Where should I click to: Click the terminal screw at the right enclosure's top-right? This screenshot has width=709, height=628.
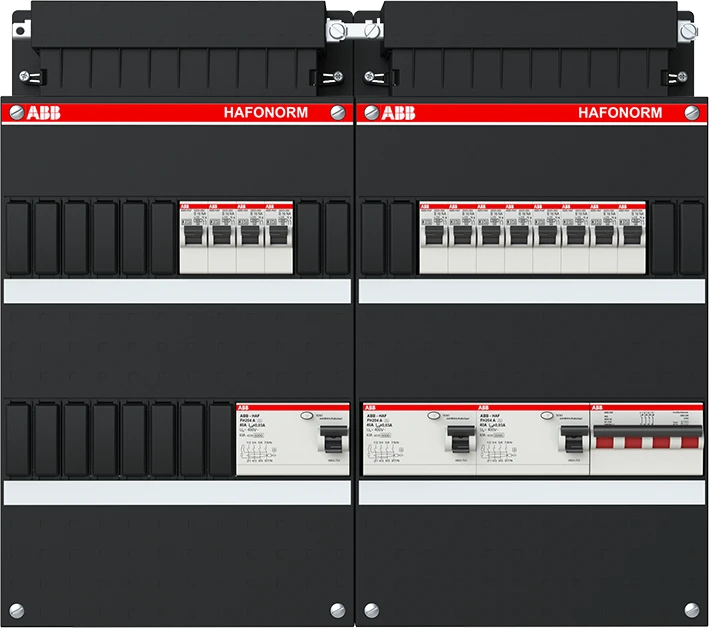point(686,32)
